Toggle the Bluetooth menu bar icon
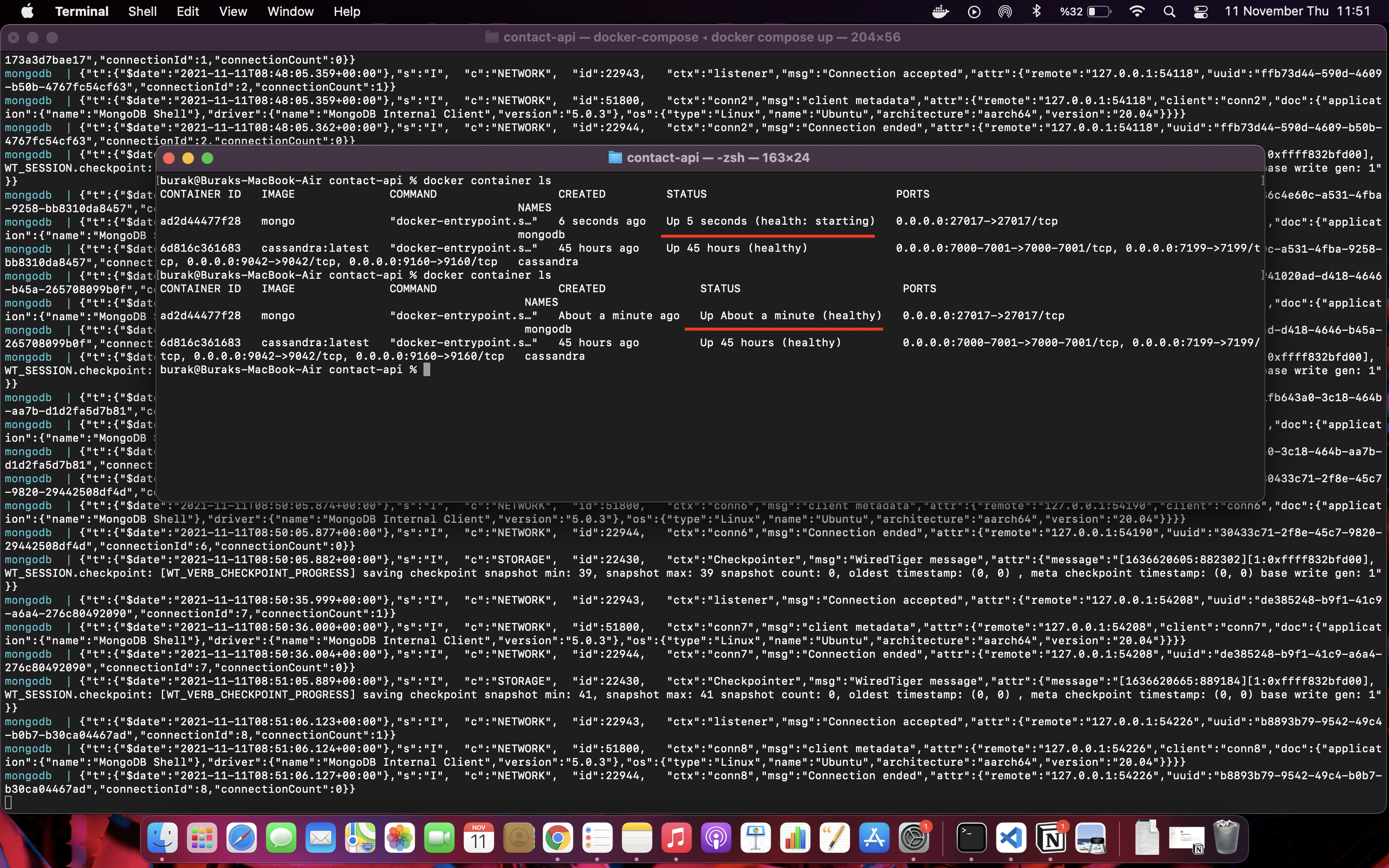Image resolution: width=1389 pixels, height=868 pixels. click(x=1036, y=12)
